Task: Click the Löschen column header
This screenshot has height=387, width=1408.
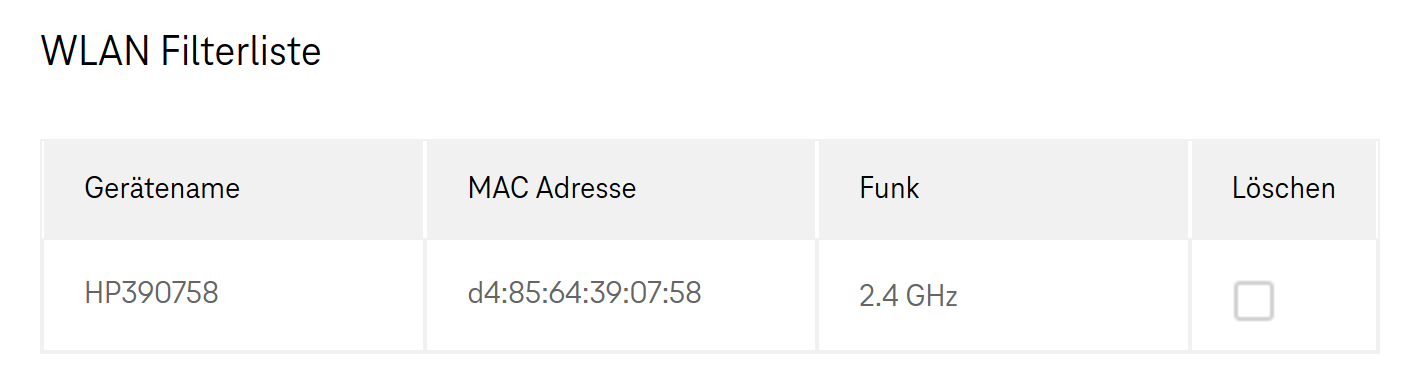Action: [x=1284, y=188]
